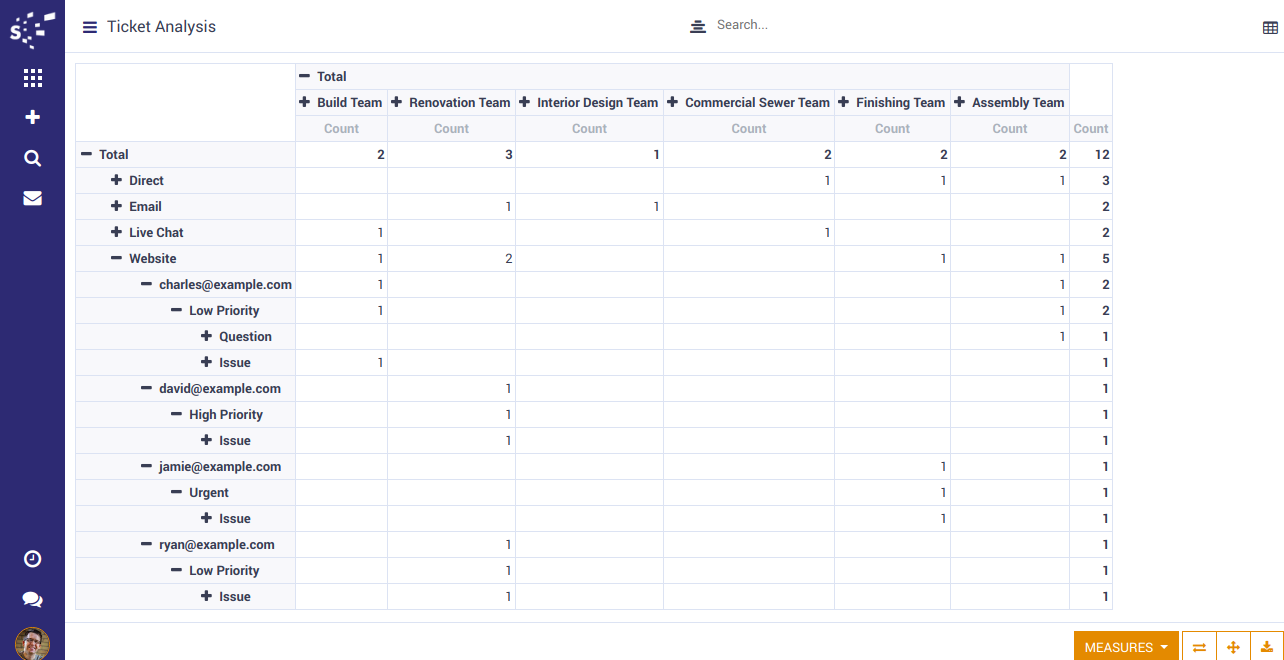Open the apps grid menu in sidebar
Viewport: 1284px width, 660px height.
coord(32,78)
